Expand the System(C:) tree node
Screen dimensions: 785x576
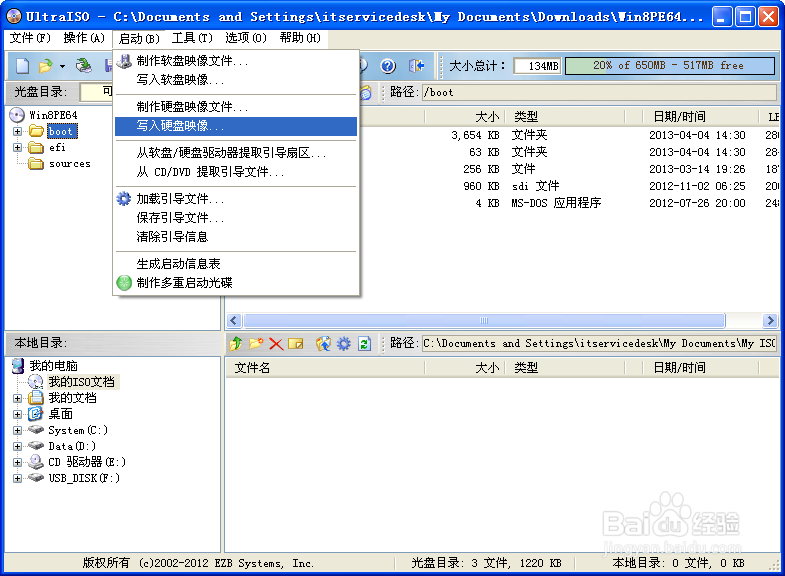pyautogui.click(x=18, y=430)
